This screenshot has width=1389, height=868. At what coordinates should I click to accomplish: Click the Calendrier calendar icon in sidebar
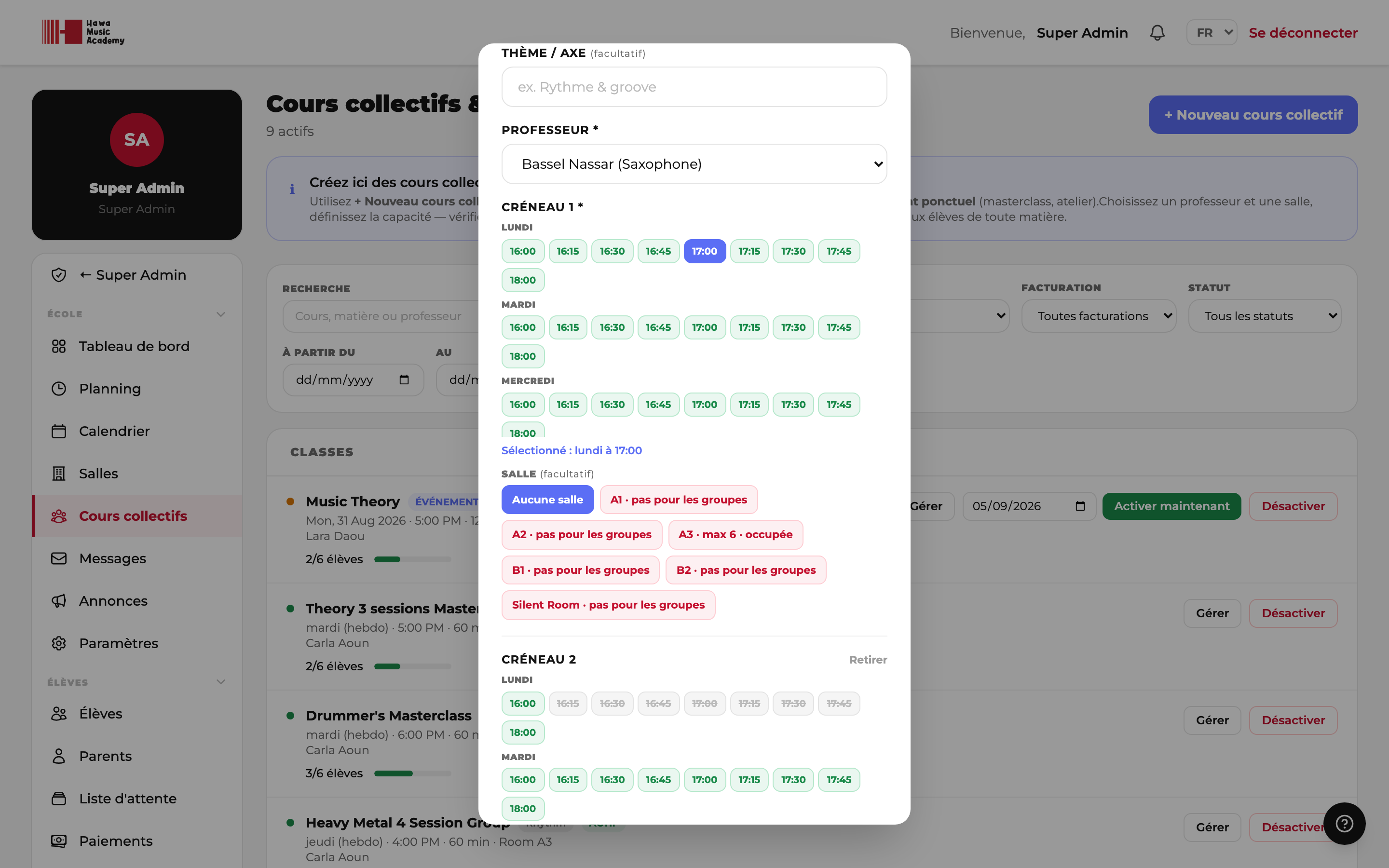pyautogui.click(x=58, y=431)
